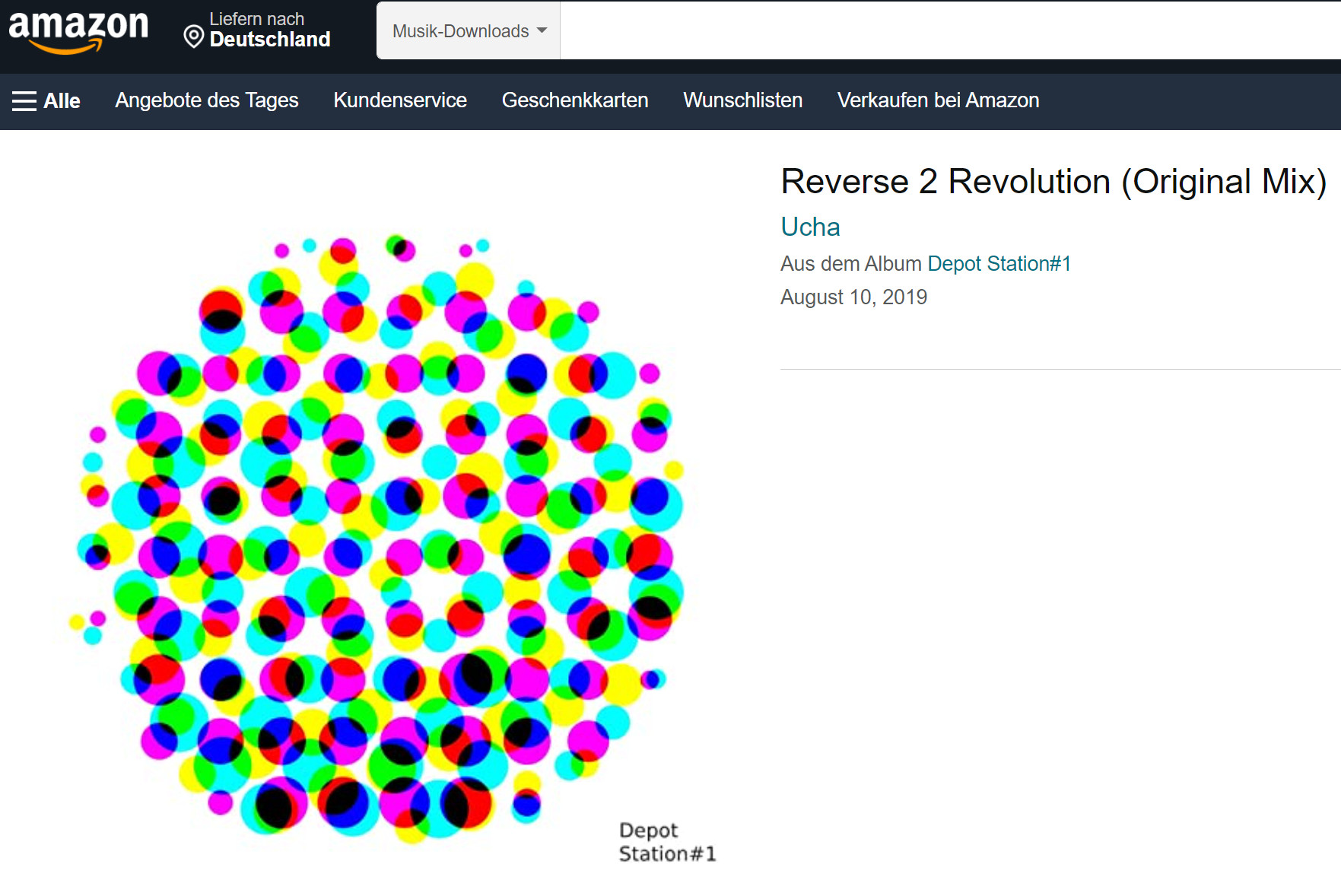1341x896 pixels.
Task: Open Geschenkkarten page
Action: click(x=575, y=100)
